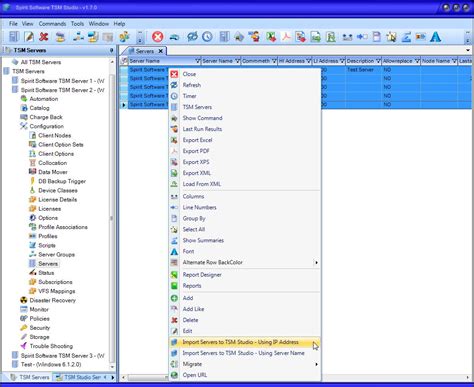Viewport: 474px width, 387px height.
Task: Click the blue Font 'A' toolbar icon
Action: [435, 37]
